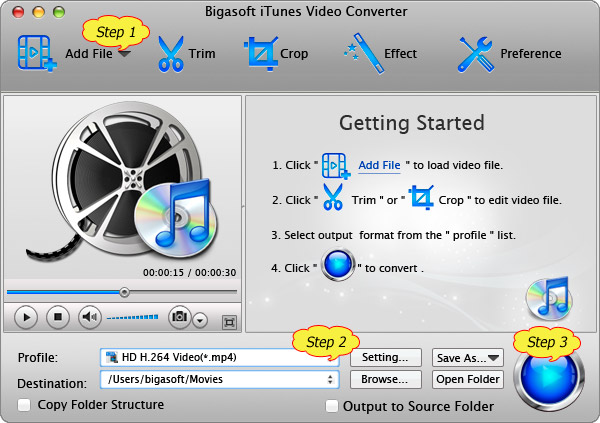This screenshot has height=423, width=600.
Task: Minimize the window with yellow button
Action: click(38, 11)
